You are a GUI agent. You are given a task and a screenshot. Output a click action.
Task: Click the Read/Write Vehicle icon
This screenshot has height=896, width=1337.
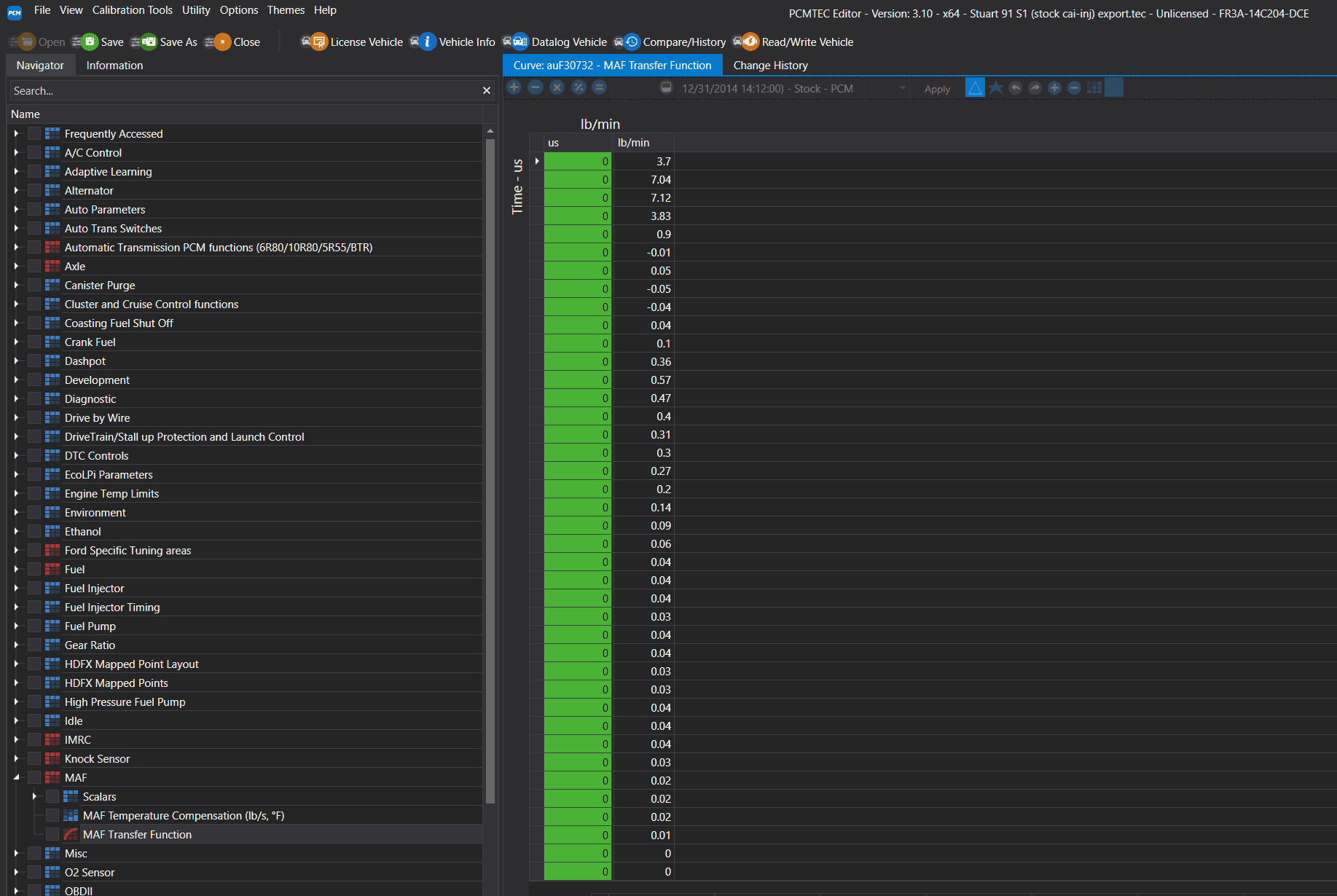coord(750,42)
